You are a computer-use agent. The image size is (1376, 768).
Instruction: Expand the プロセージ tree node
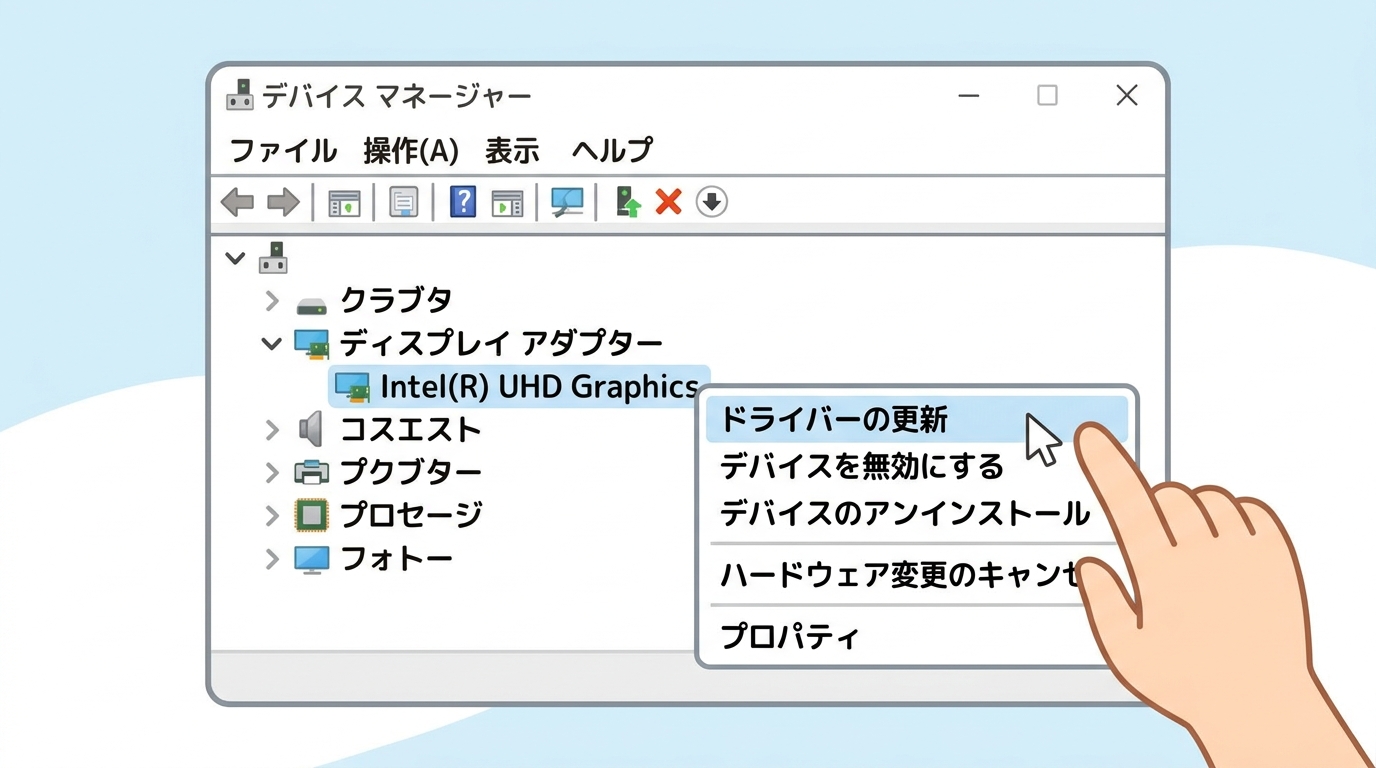tap(271, 515)
